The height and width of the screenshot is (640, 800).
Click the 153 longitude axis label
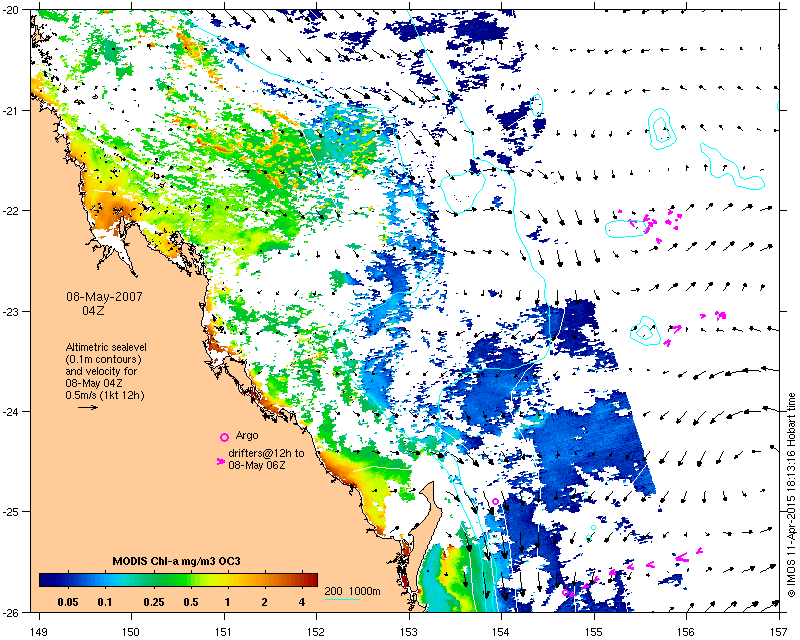click(x=409, y=632)
